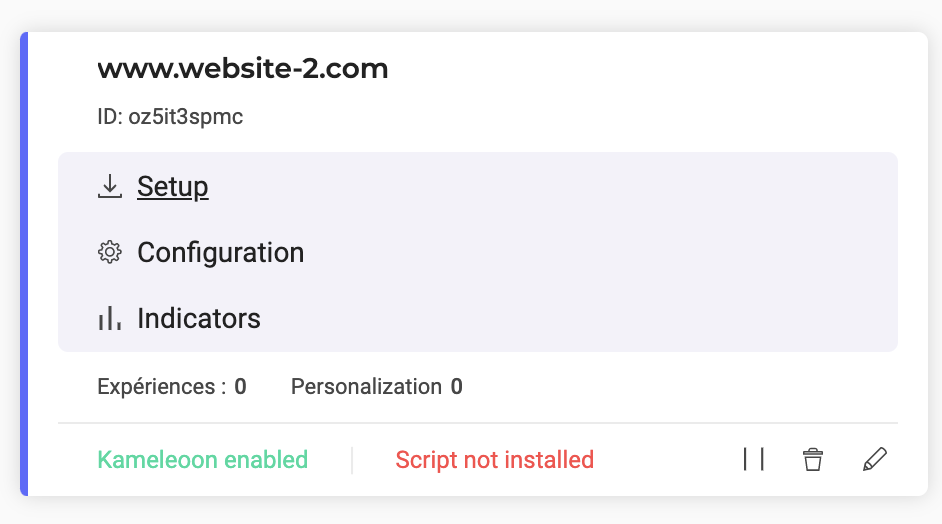The width and height of the screenshot is (942, 524).
Task: Click the www.website-2.com title
Action: click(x=243, y=69)
